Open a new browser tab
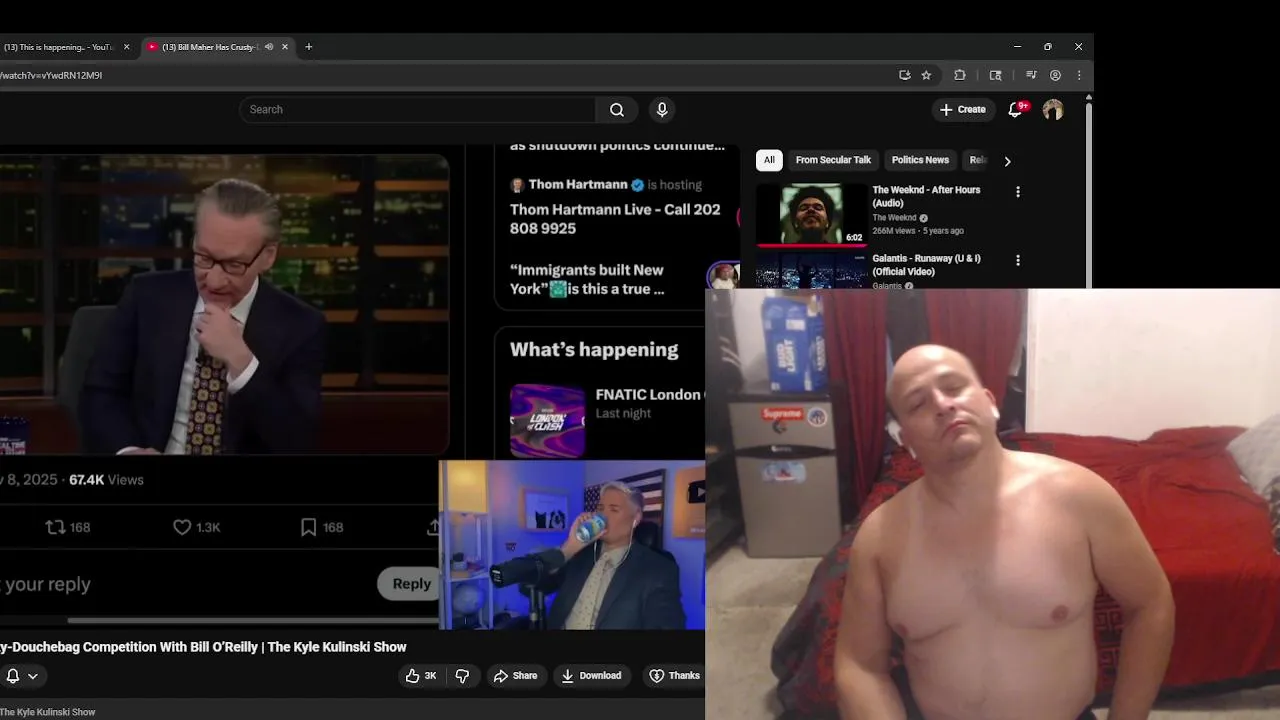This screenshot has height=720, width=1280. [x=309, y=47]
